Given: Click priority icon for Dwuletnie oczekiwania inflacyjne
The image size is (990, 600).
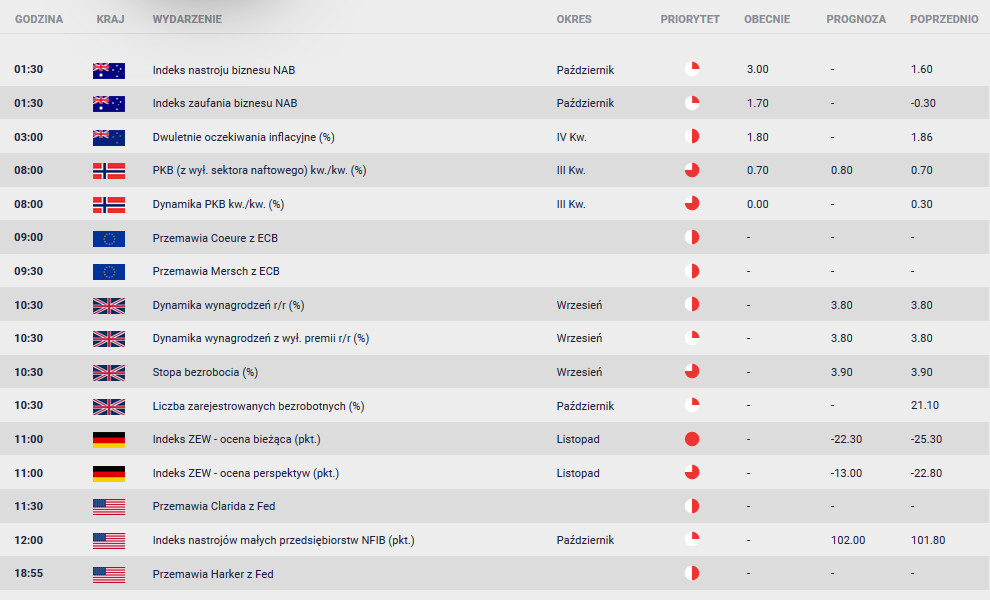Looking at the screenshot, I should pyautogui.click(x=692, y=136).
